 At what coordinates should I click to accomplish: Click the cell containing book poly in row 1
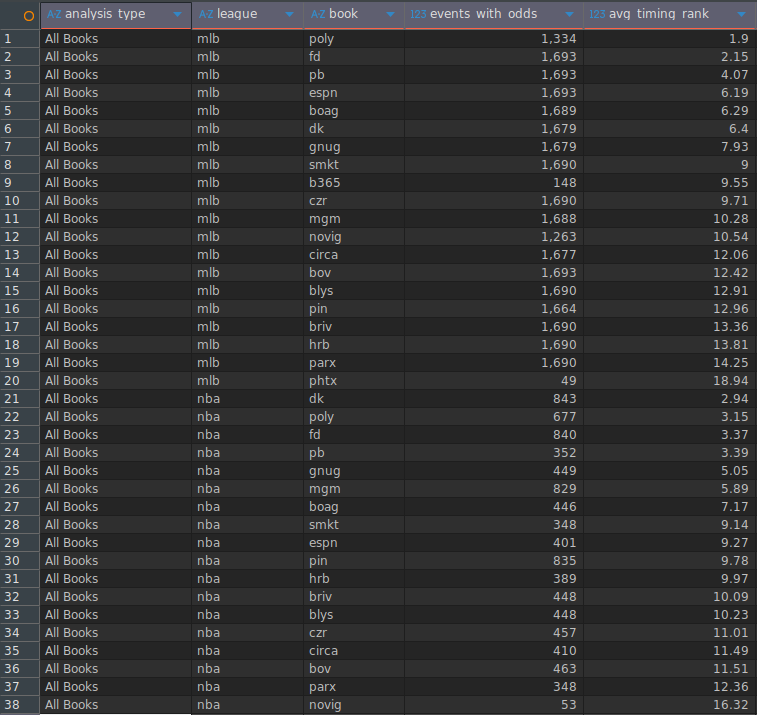coord(322,39)
